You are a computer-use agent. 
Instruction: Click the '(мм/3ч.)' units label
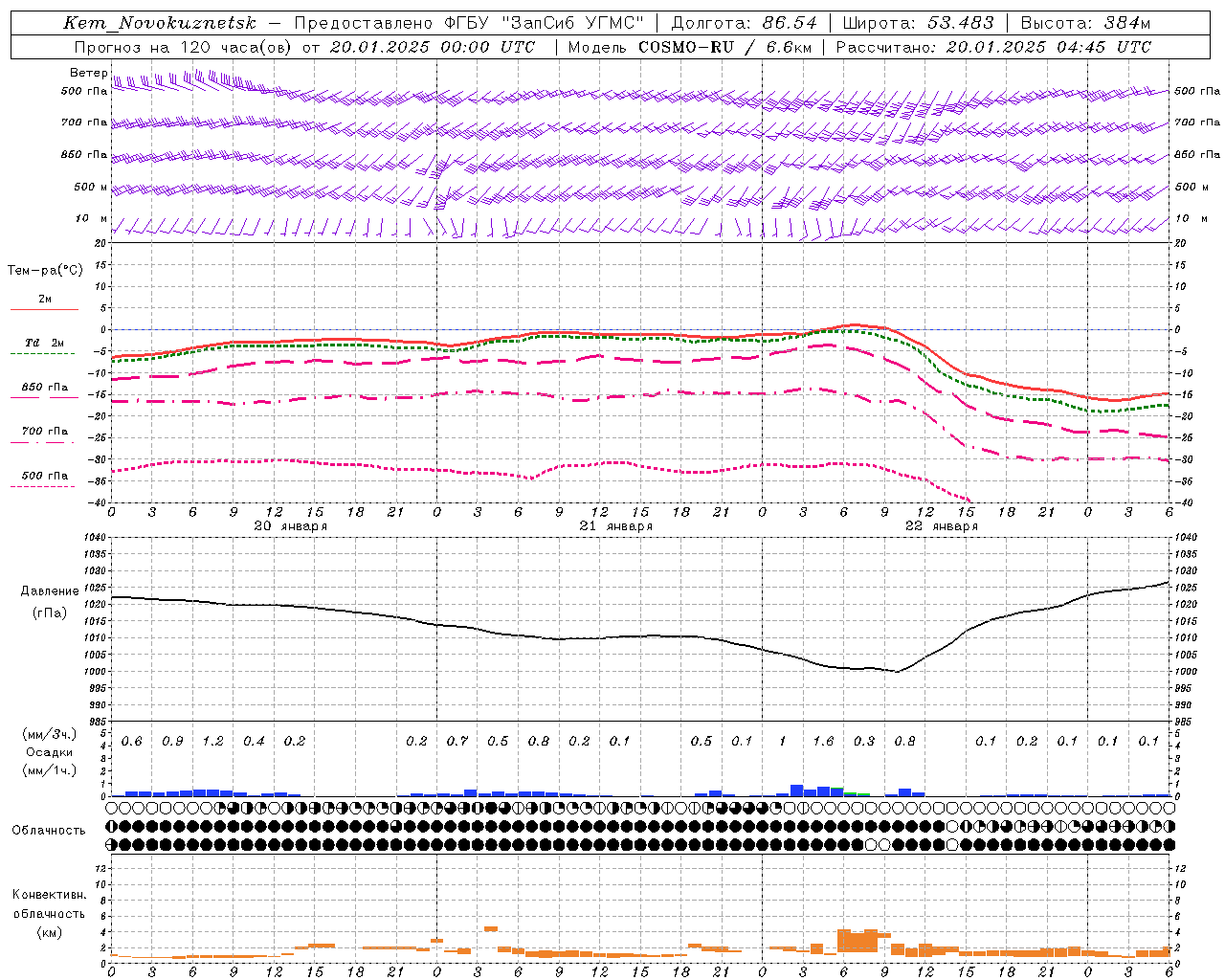(x=50, y=734)
